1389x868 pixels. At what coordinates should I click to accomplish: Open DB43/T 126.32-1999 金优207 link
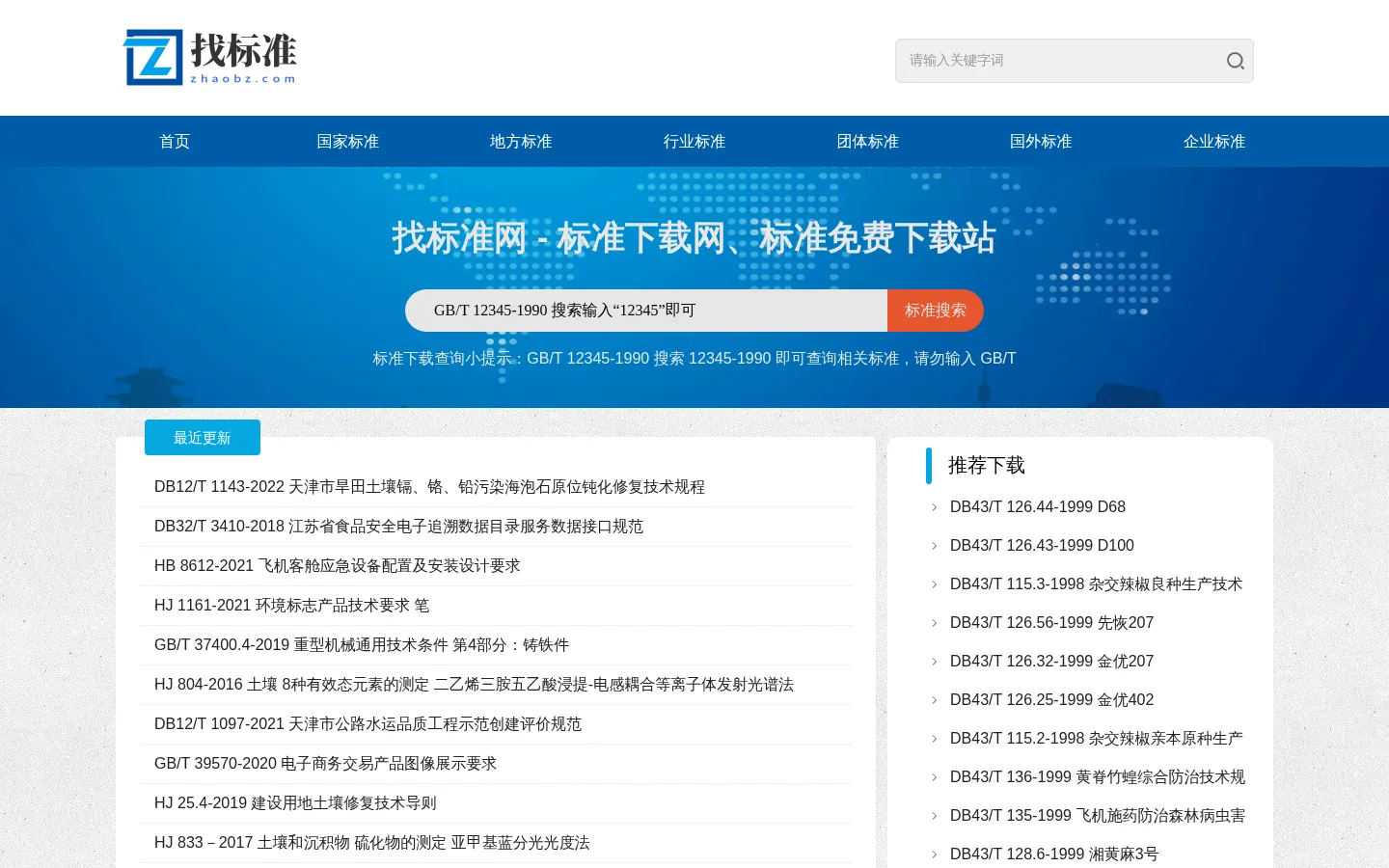1051,662
